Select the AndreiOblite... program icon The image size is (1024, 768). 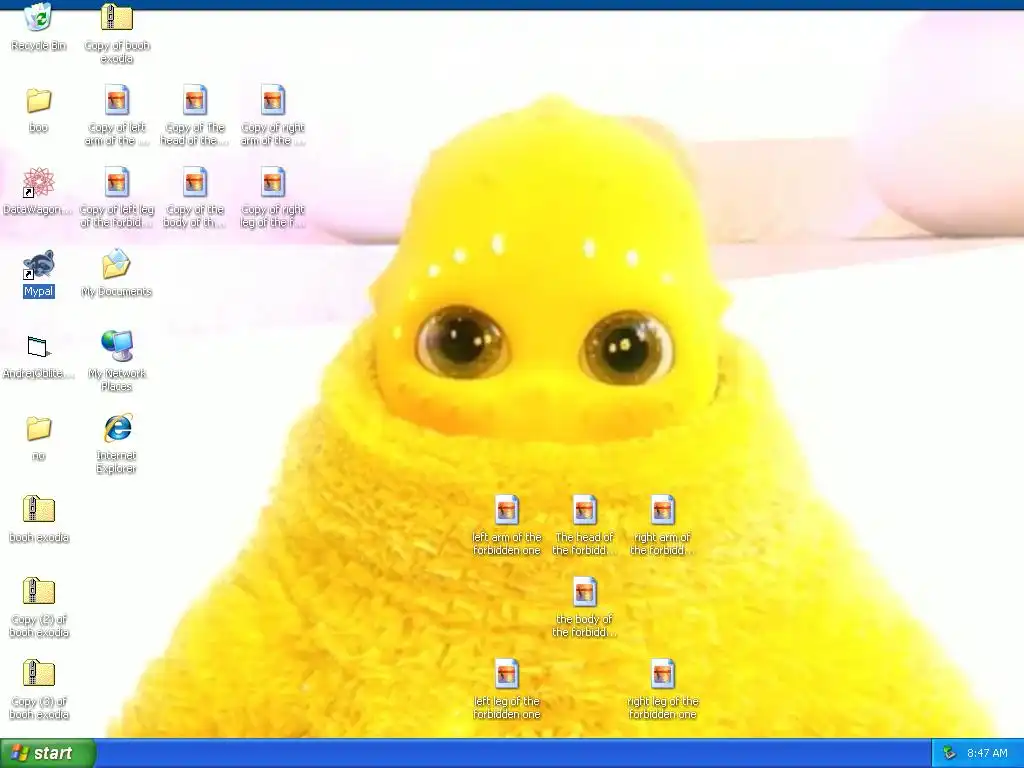click(39, 347)
